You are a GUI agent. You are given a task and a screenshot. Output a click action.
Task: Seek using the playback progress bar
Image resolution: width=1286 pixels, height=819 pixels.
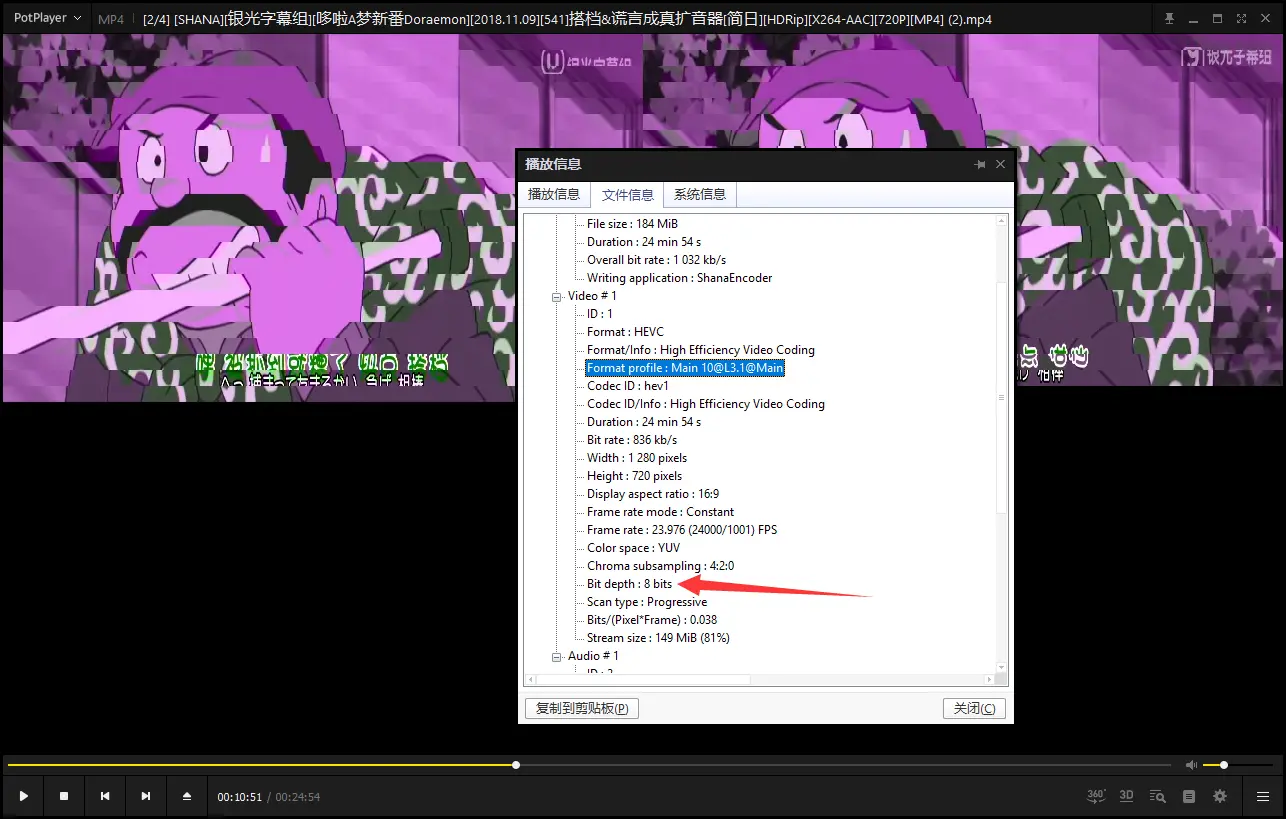(589, 765)
